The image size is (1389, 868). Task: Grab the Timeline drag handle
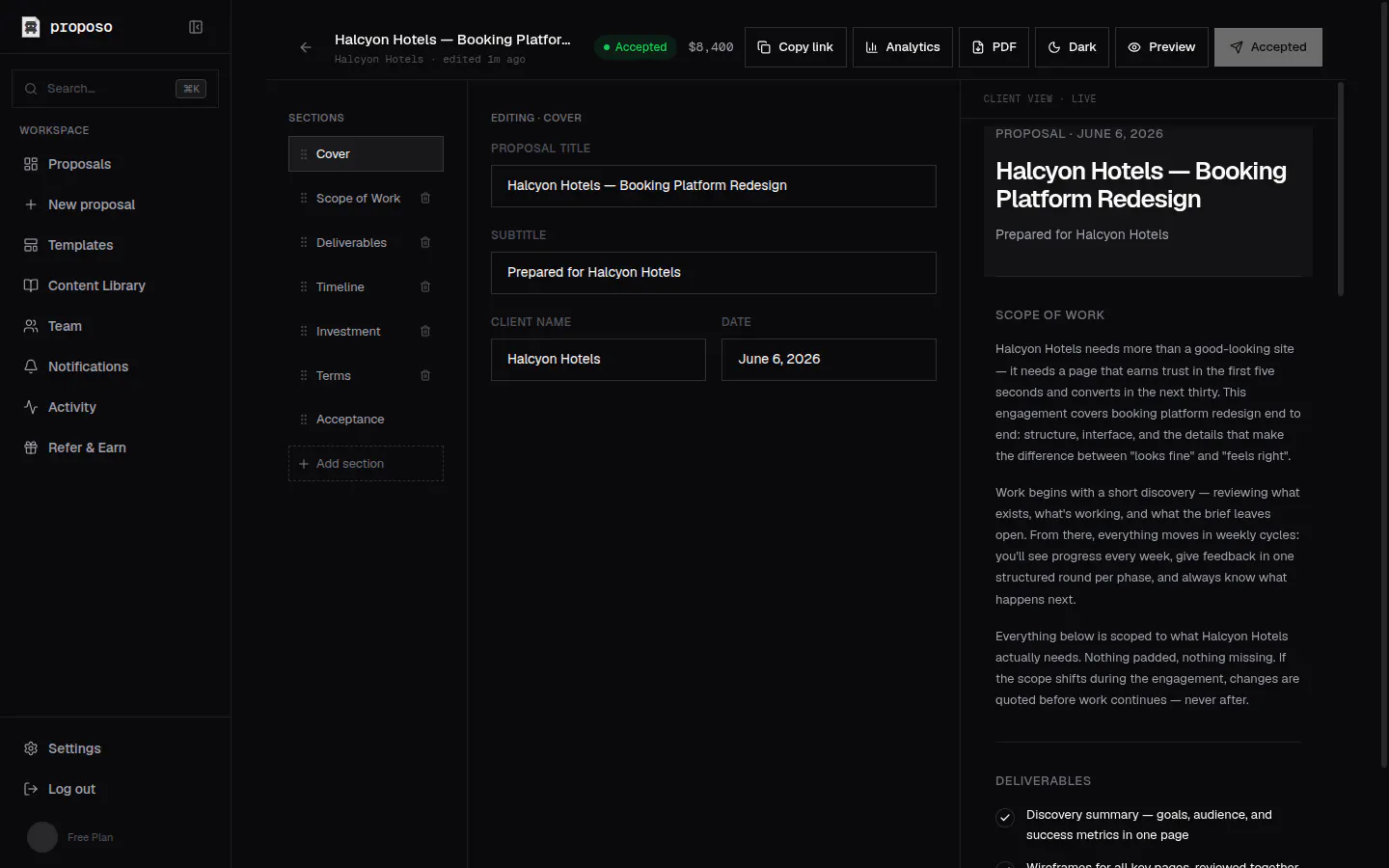(304, 286)
